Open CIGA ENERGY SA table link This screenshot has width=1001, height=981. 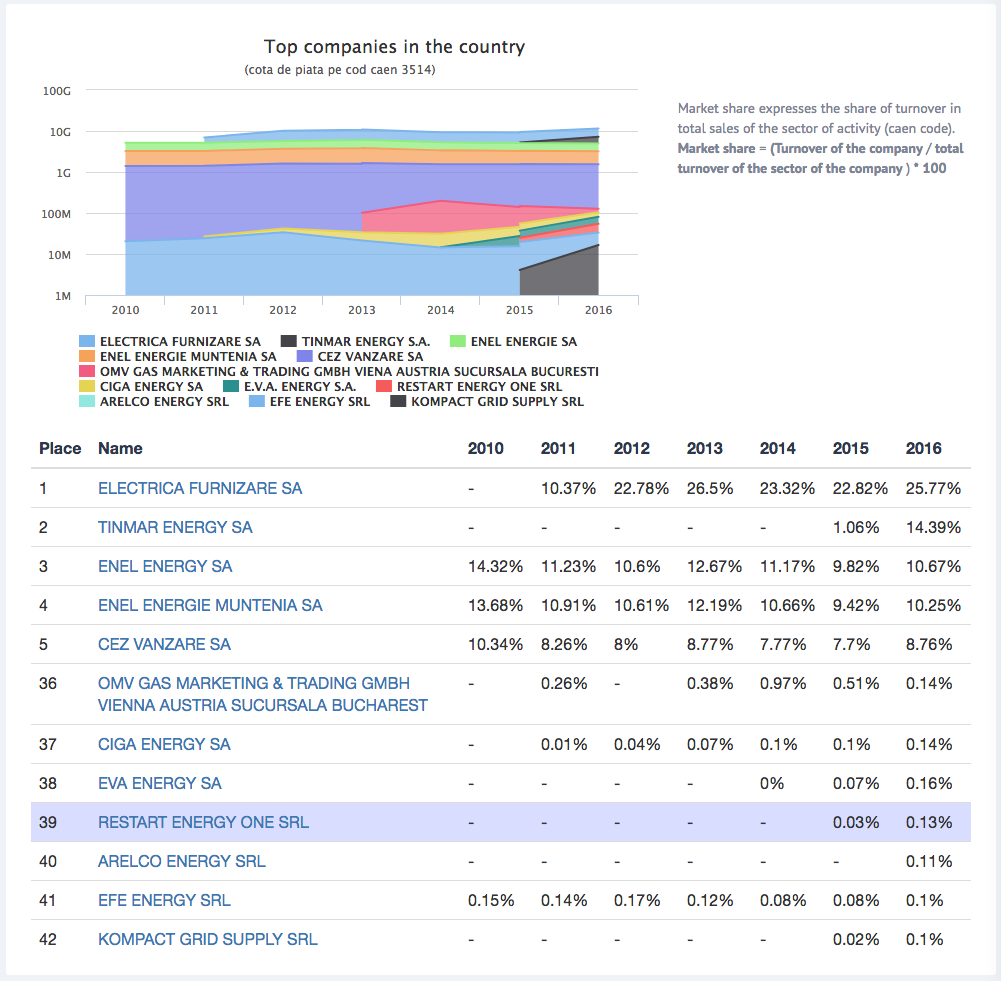pyautogui.click(x=164, y=744)
